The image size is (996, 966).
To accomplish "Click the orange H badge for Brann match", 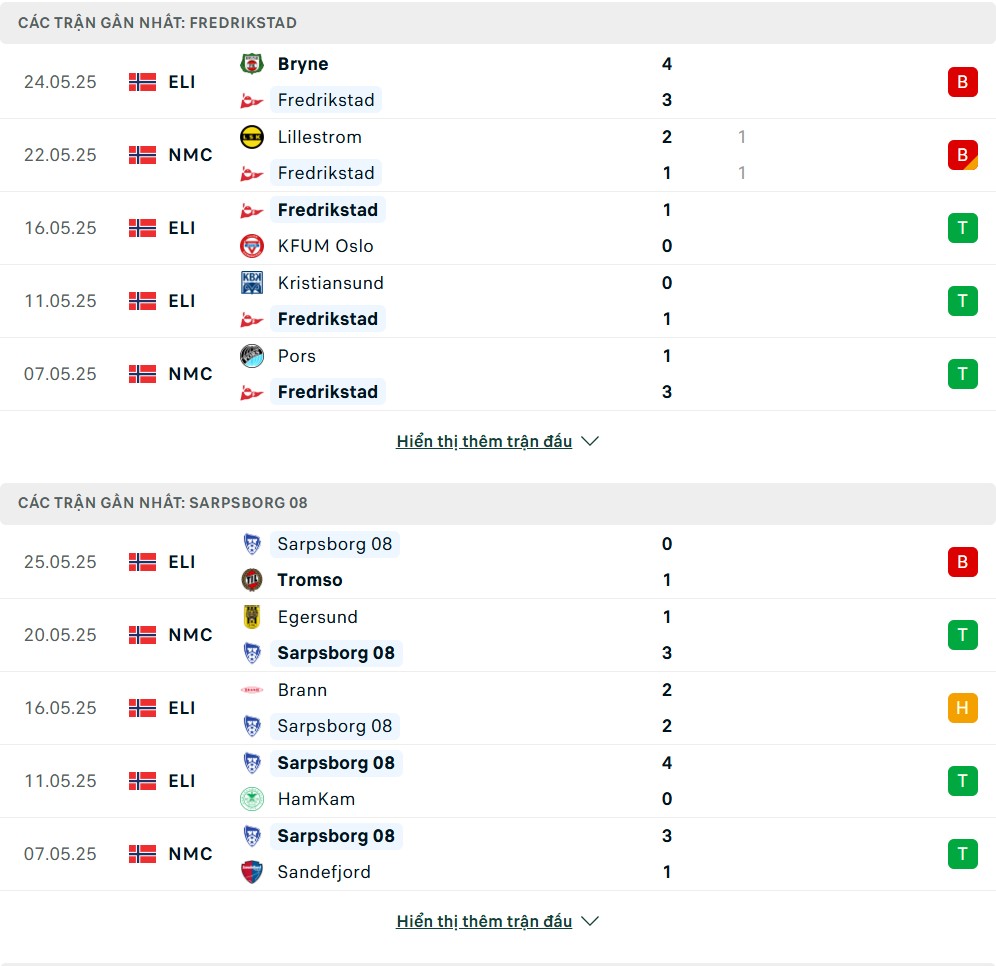I will pos(962,708).
